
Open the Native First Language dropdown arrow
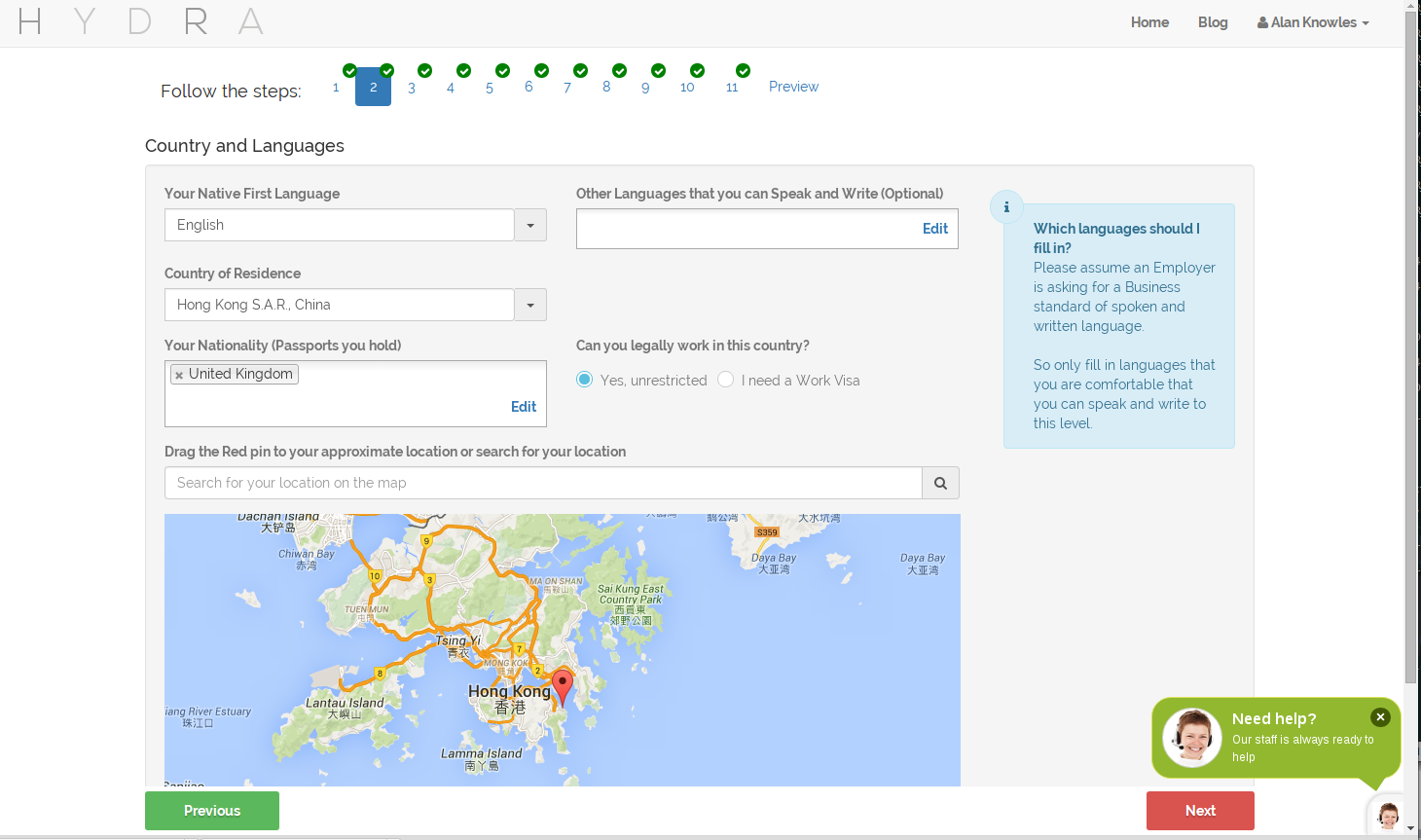coord(530,225)
